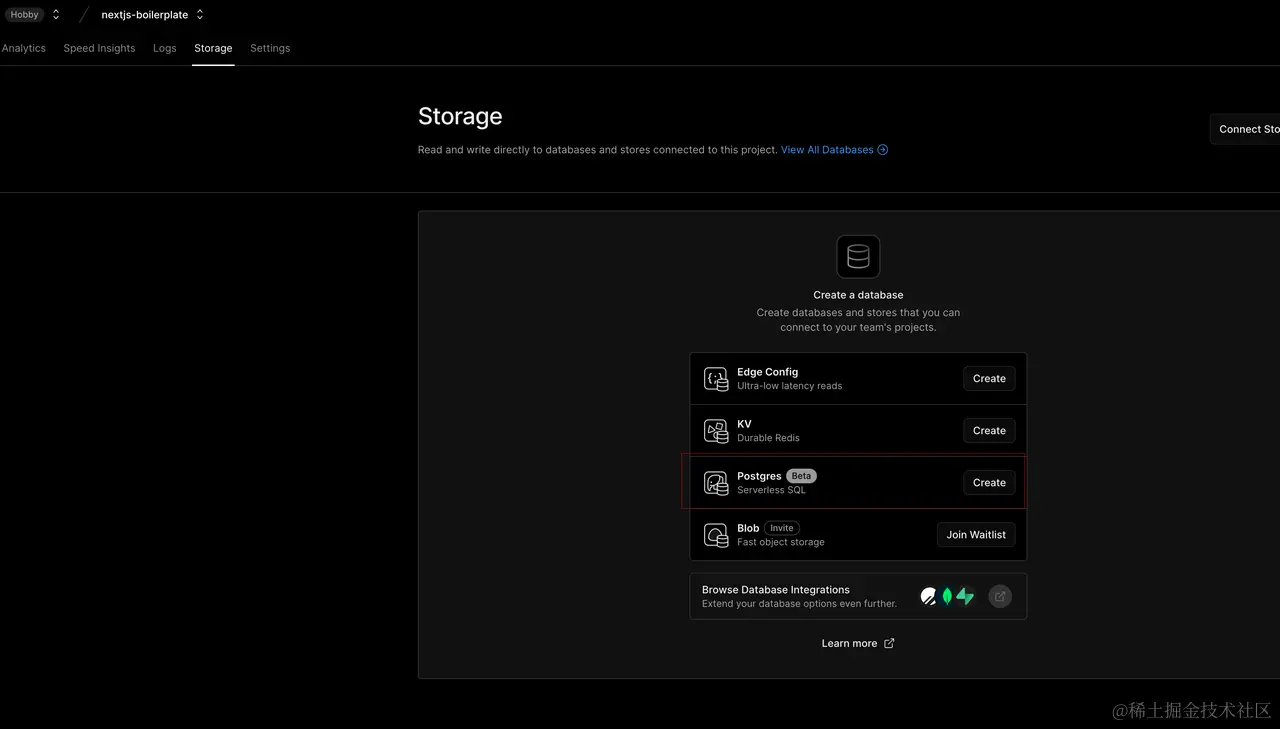Screen dimensions: 1280x729
Task: Open the Analytics tab
Action: [x=23, y=48]
